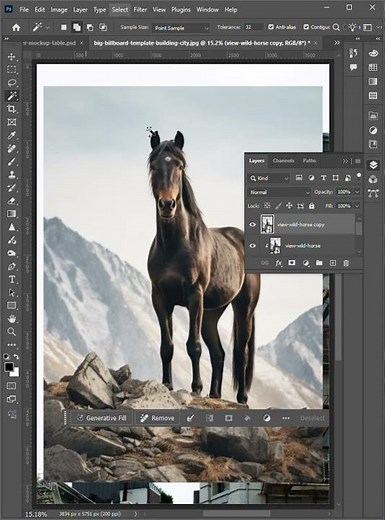Select the Eyedropper tool
This screenshot has width=385, height=520.
pyautogui.click(x=12, y=135)
